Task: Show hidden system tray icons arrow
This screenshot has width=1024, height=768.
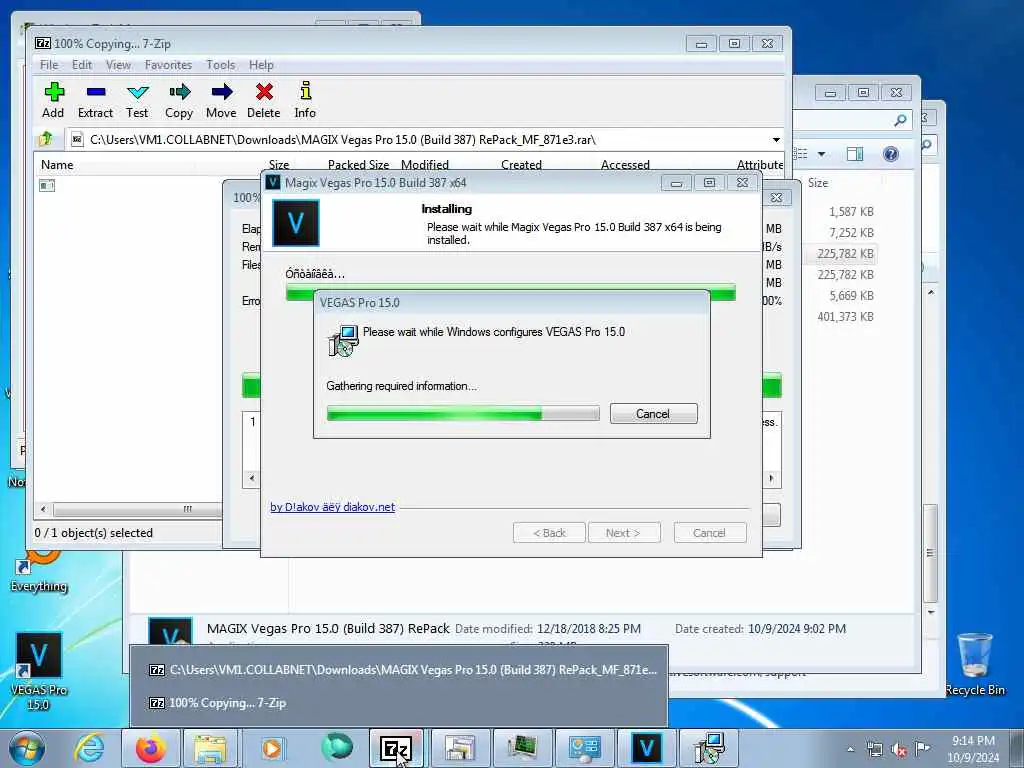Action: click(x=850, y=749)
